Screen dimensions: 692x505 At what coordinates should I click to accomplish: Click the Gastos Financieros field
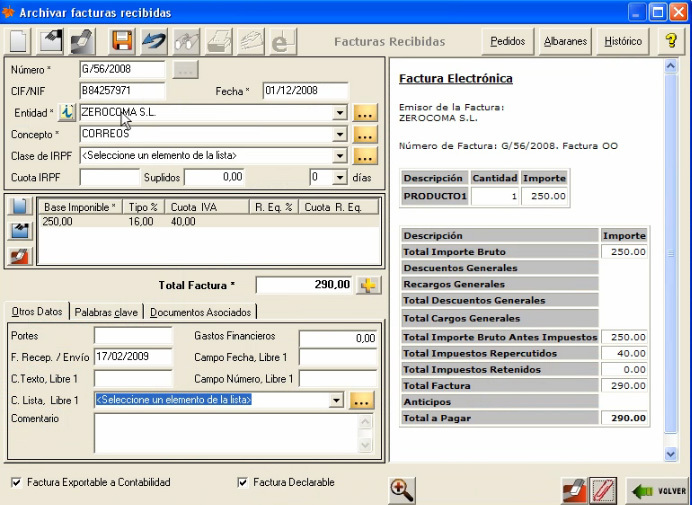(338, 339)
